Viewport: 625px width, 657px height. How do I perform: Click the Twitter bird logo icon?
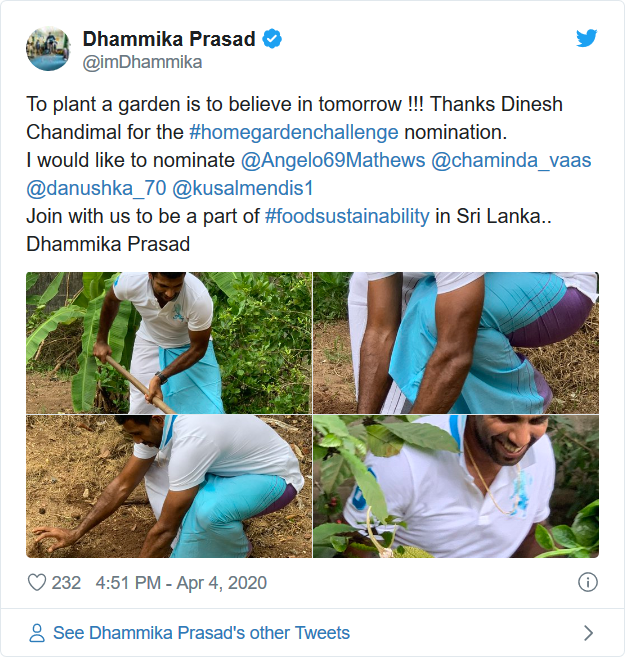[x=587, y=38]
